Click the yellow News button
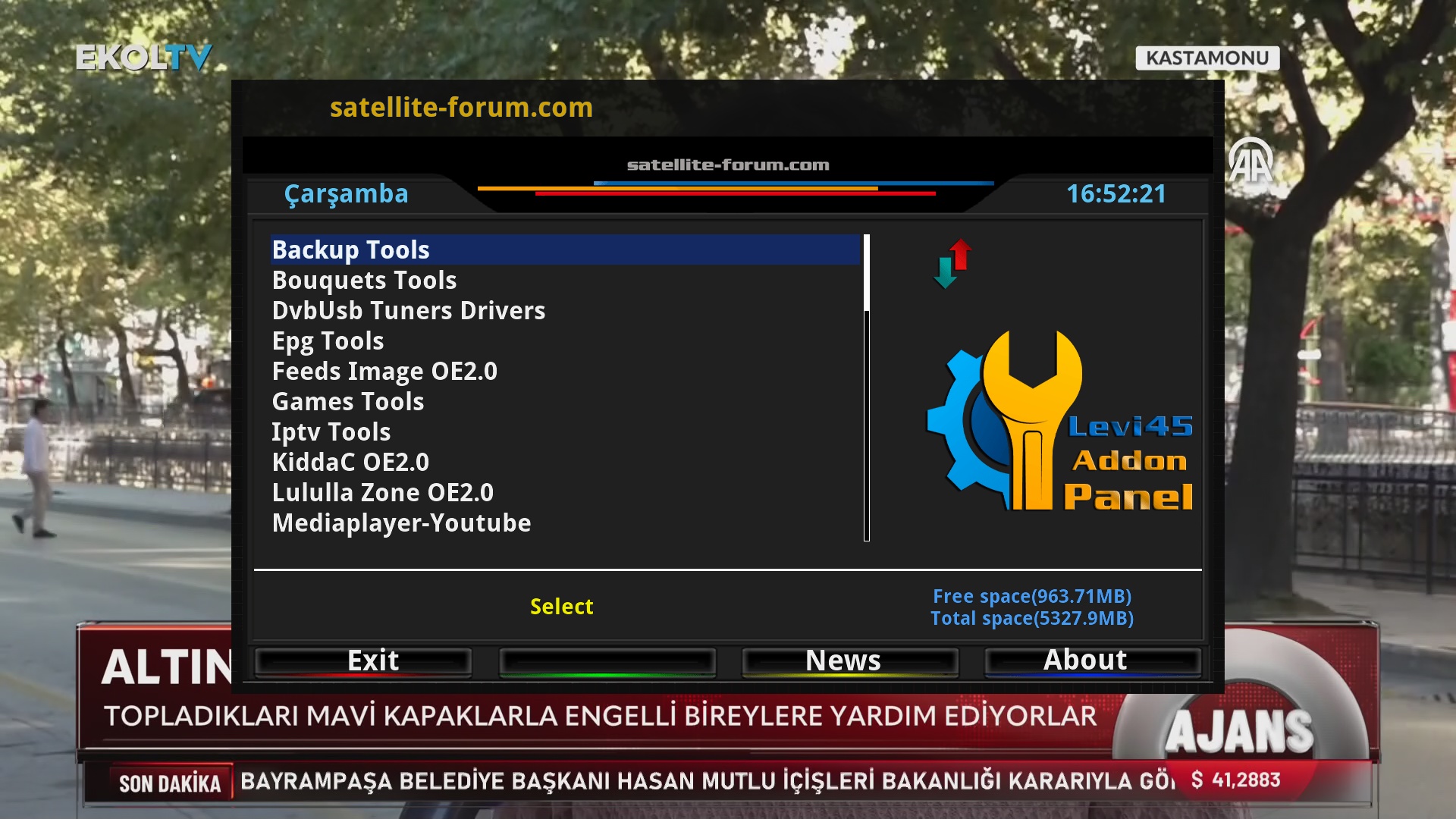 click(850, 661)
